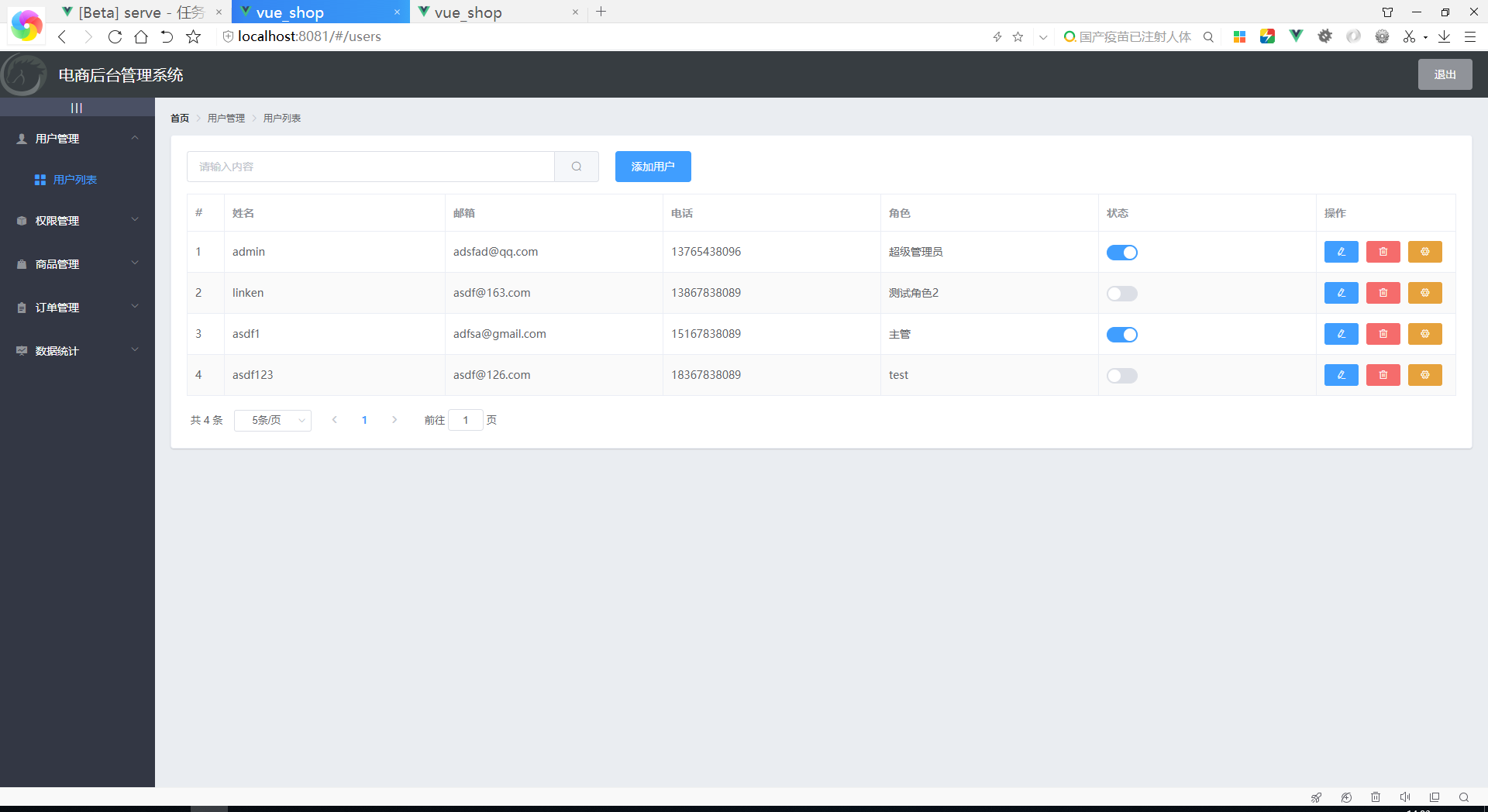Collapse the sidebar with the toggle bars
This screenshot has height=812, width=1488.
tap(76, 108)
